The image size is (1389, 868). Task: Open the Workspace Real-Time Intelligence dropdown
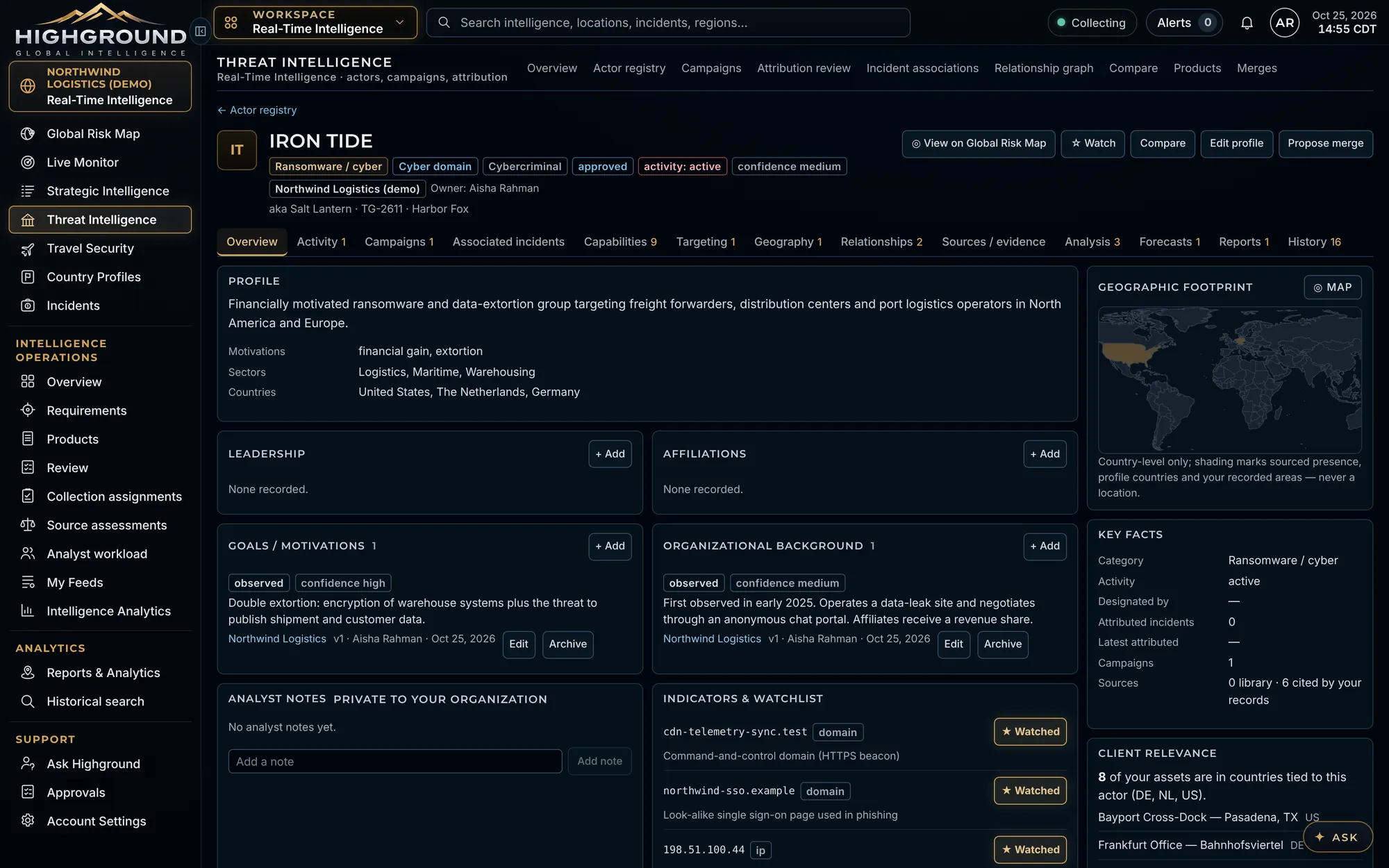point(315,23)
